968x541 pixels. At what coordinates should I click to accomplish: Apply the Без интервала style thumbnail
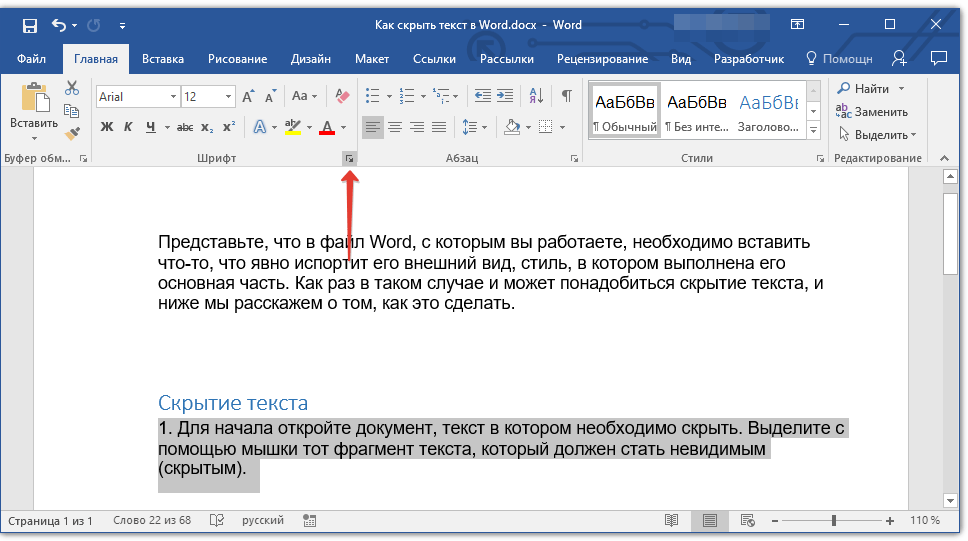[696, 110]
